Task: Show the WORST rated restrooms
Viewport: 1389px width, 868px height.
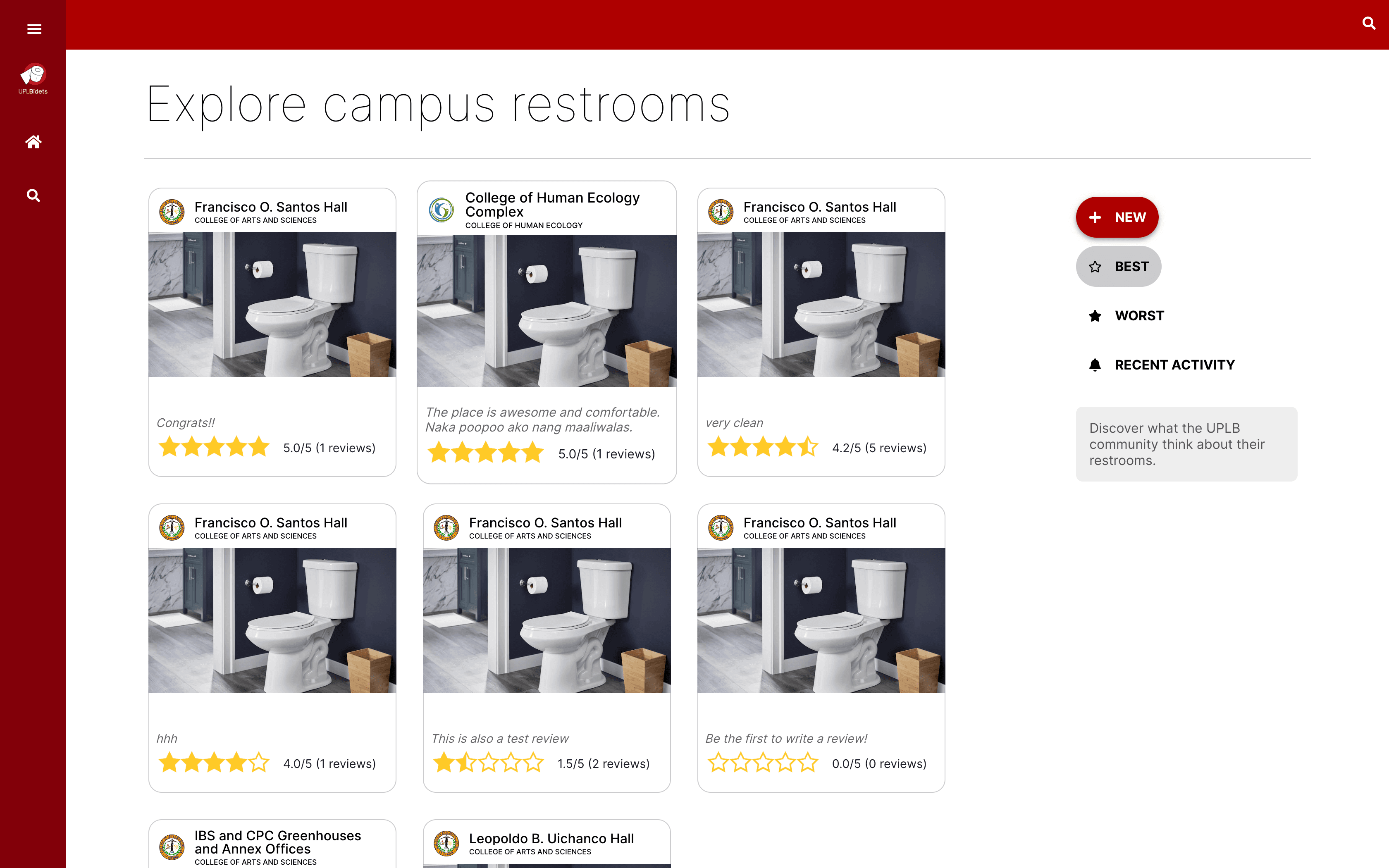Action: coord(1126,316)
